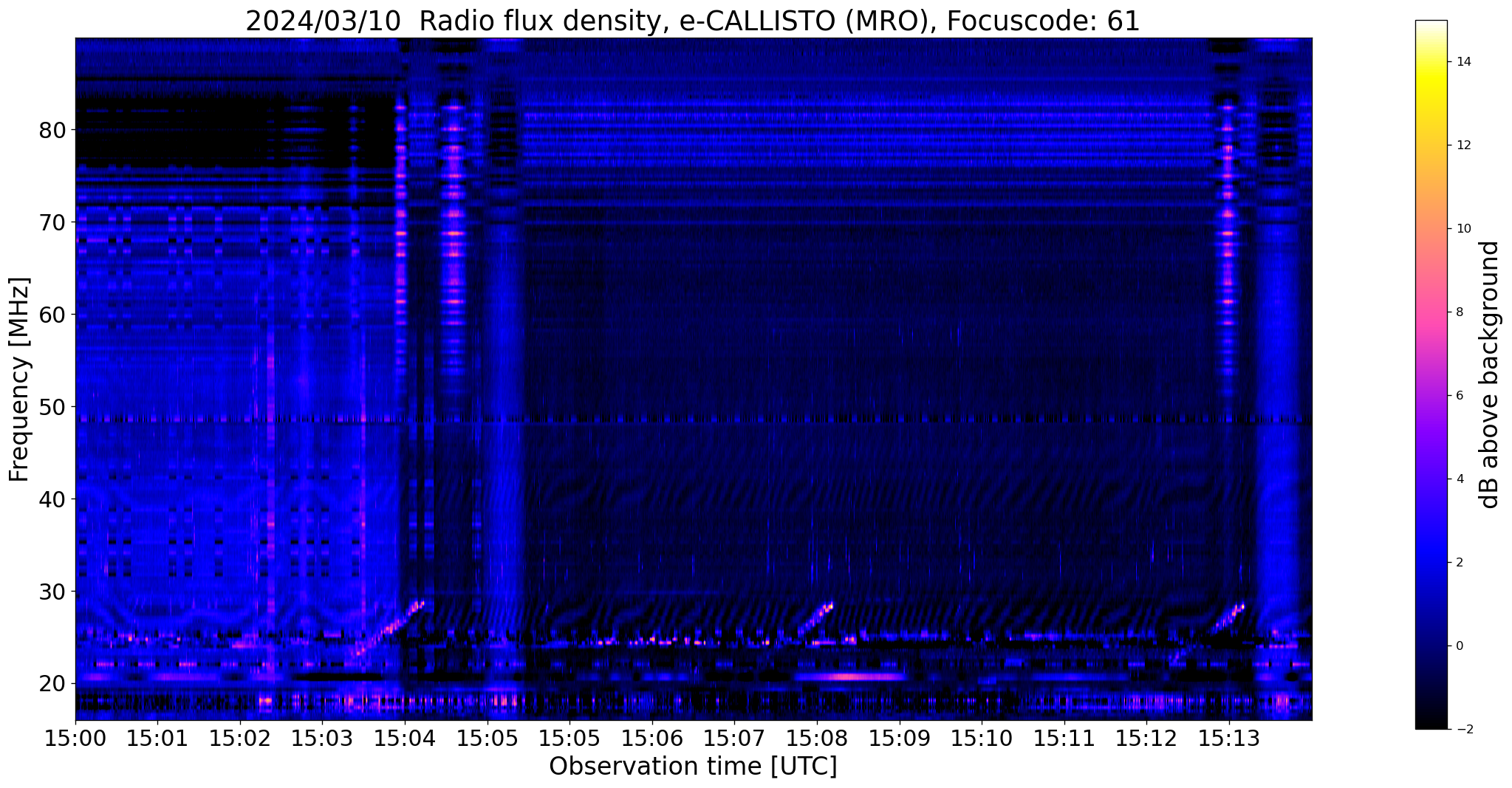This screenshot has width=1512, height=788.
Task: Click the 15:03 time tick label
Action: pos(323,739)
